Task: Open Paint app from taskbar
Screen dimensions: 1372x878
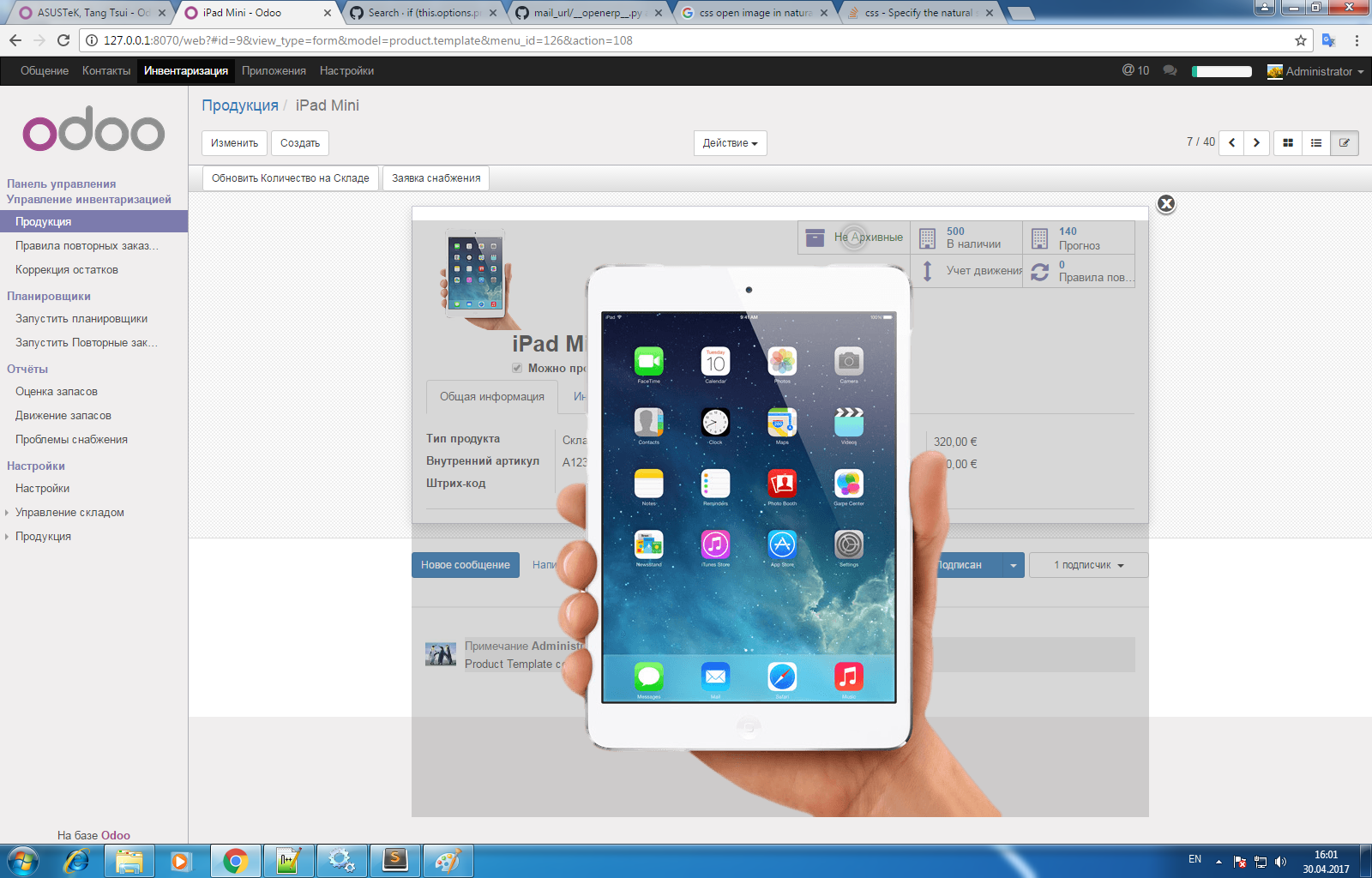Action: [447, 861]
